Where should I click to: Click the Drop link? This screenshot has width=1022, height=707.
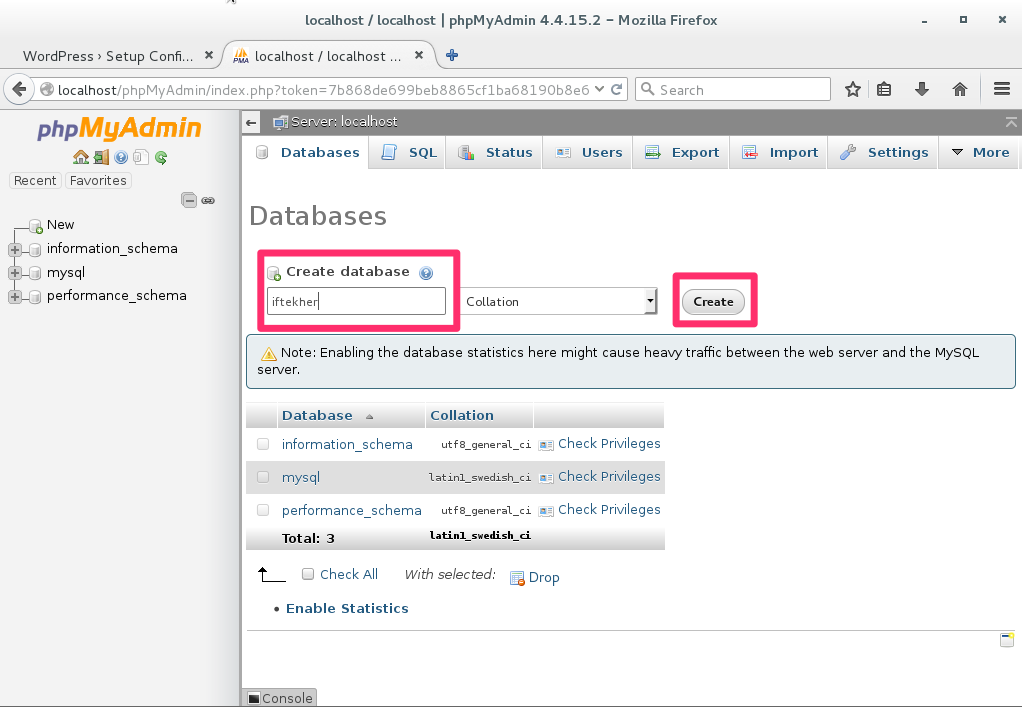(x=544, y=577)
